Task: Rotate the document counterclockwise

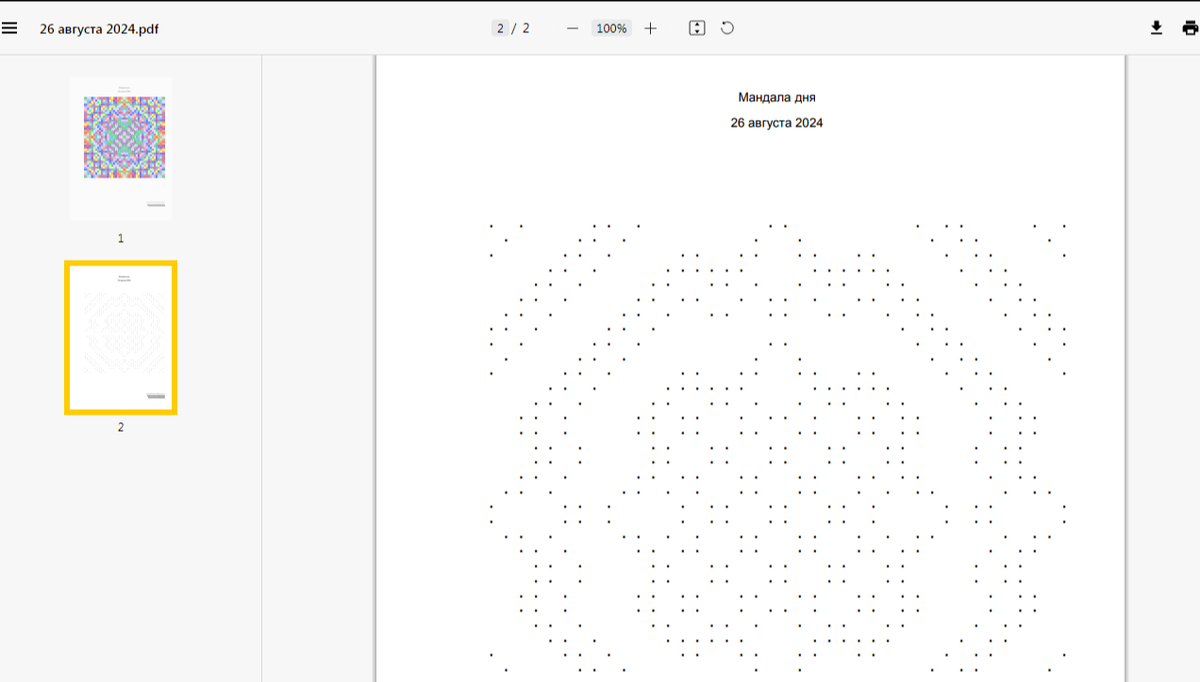Action: pyautogui.click(x=727, y=28)
